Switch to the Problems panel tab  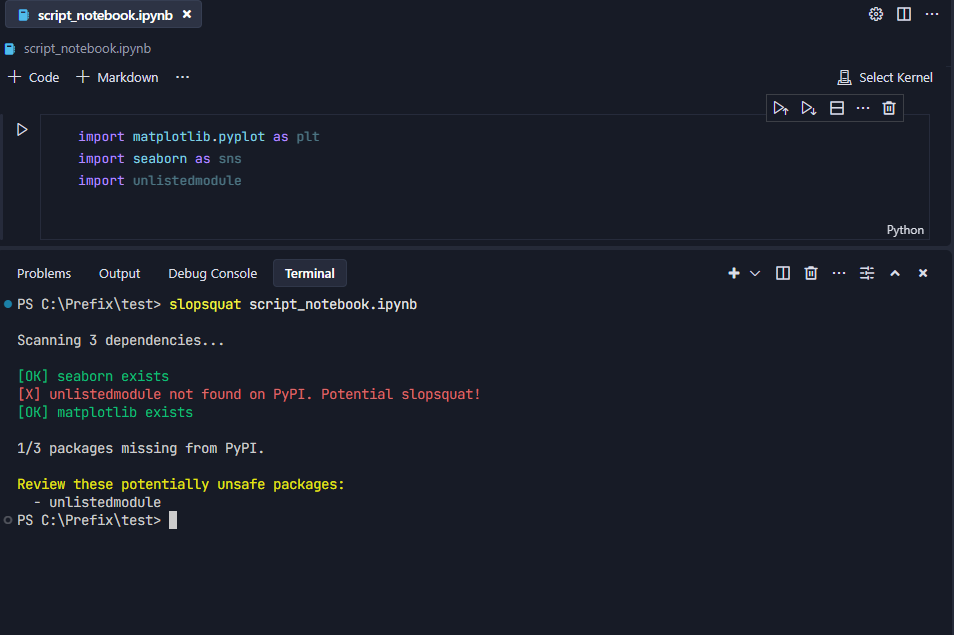point(44,274)
